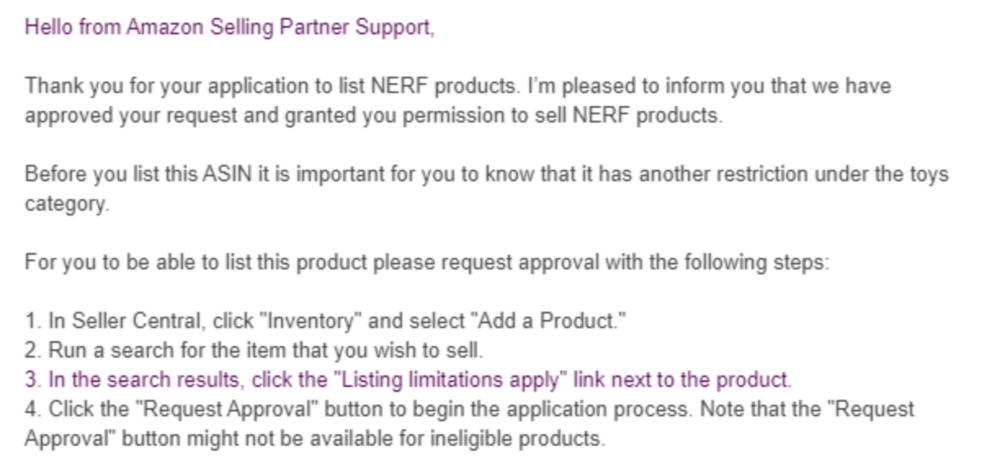Click 'NERF products.' ending the second paragraph line
Viewport: 1005px width, 462px height.
663,115
